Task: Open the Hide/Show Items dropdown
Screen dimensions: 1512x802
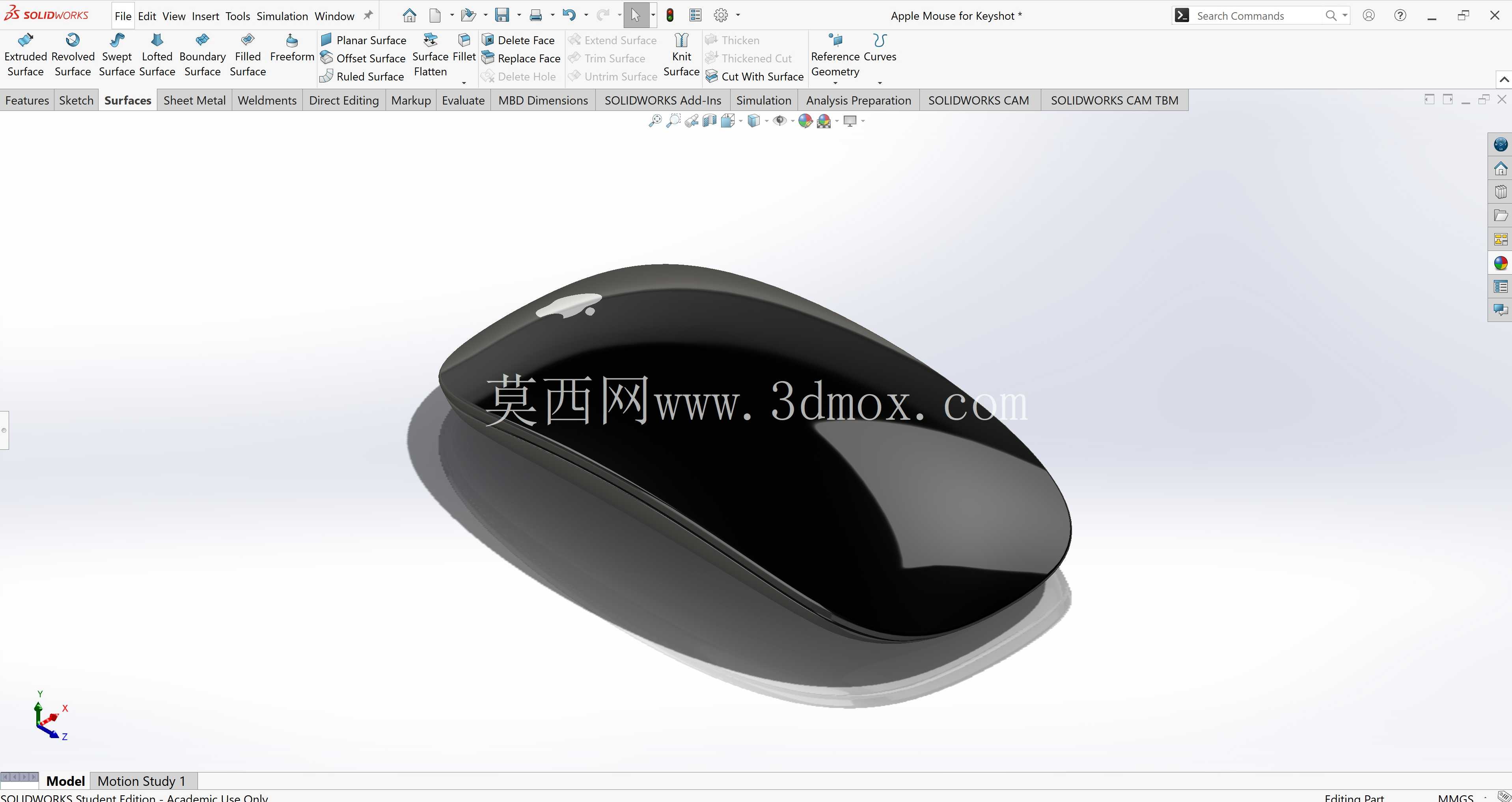Action: point(792,121)
